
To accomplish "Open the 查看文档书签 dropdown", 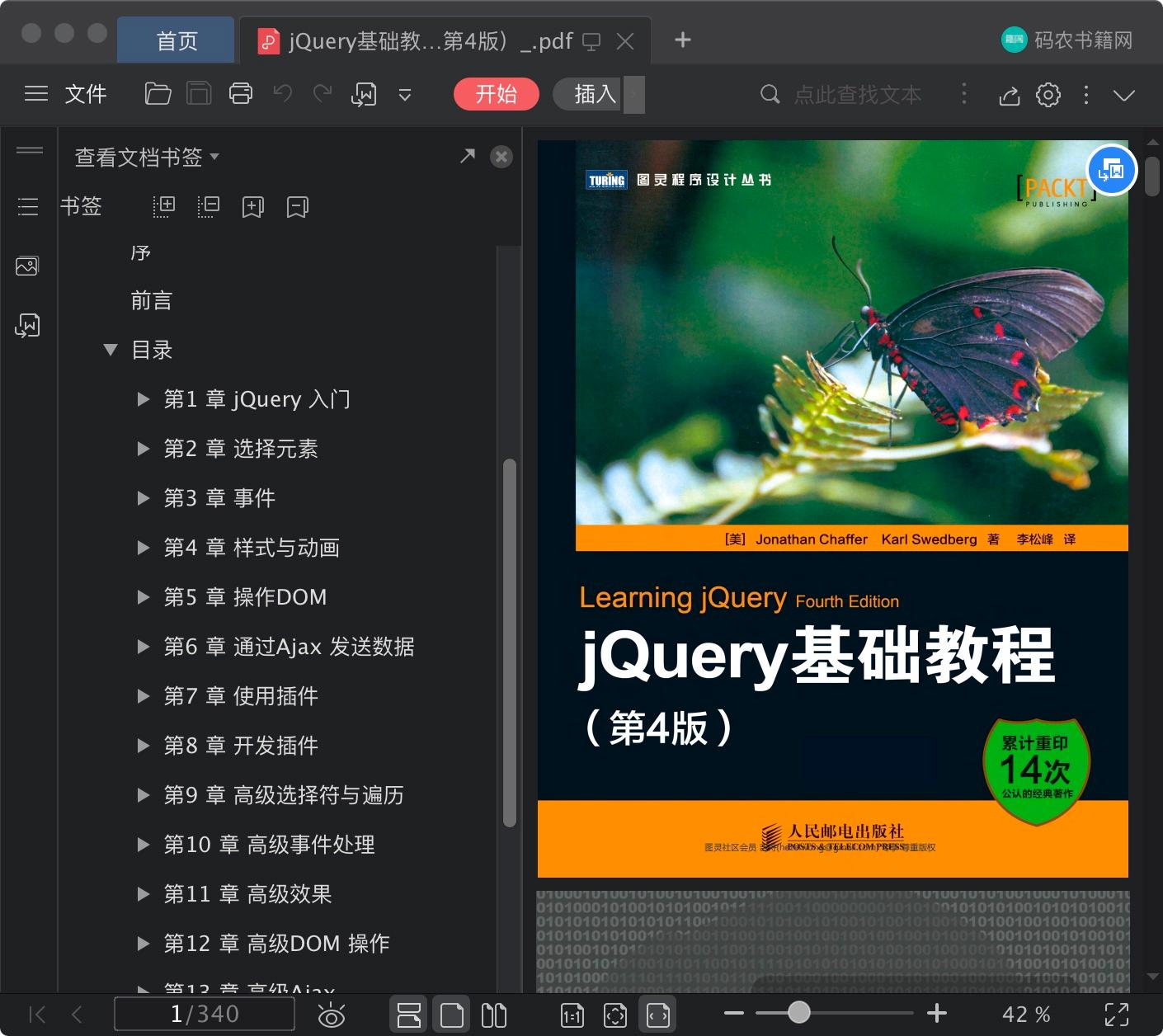I will coord(147,157).
